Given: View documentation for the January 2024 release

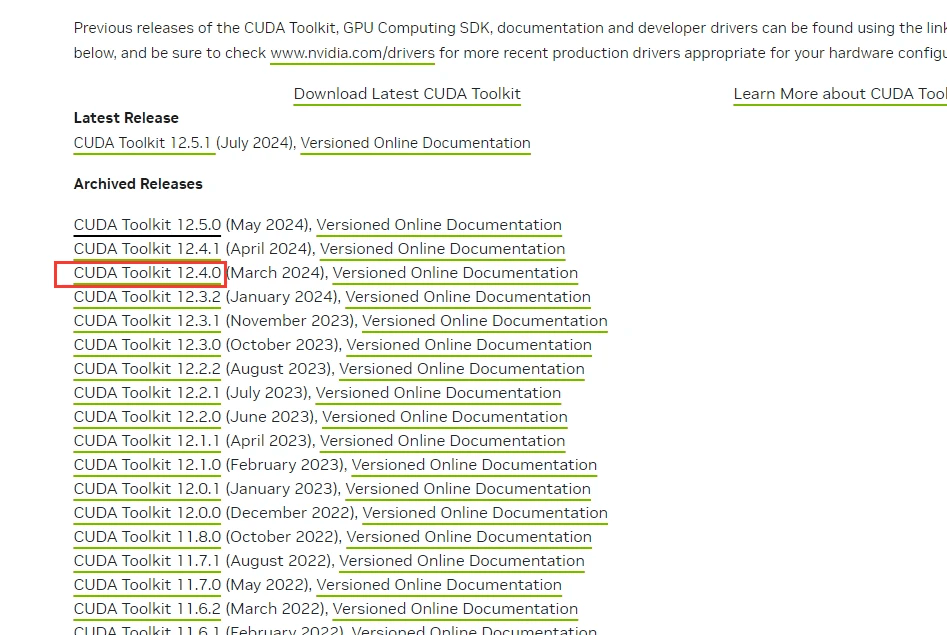Looking at the screenshot, I should point(468,297).
